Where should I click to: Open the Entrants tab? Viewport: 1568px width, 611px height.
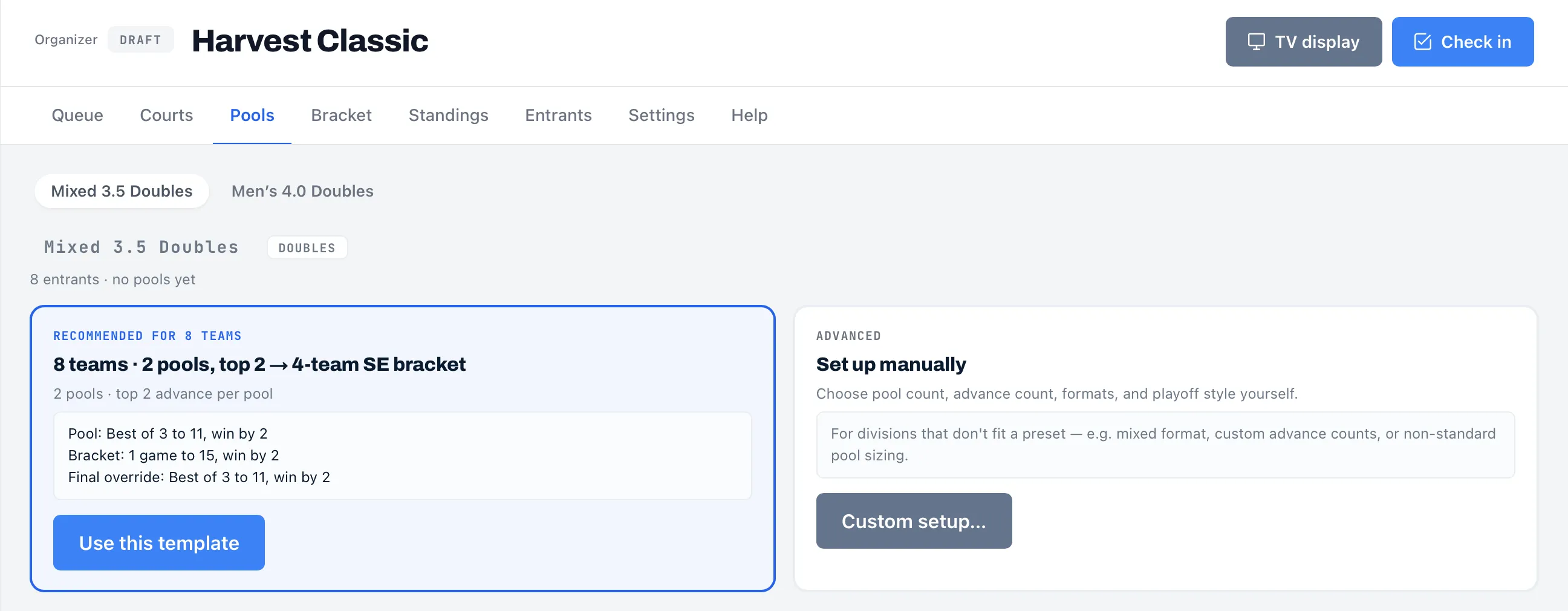click(558, 115)
